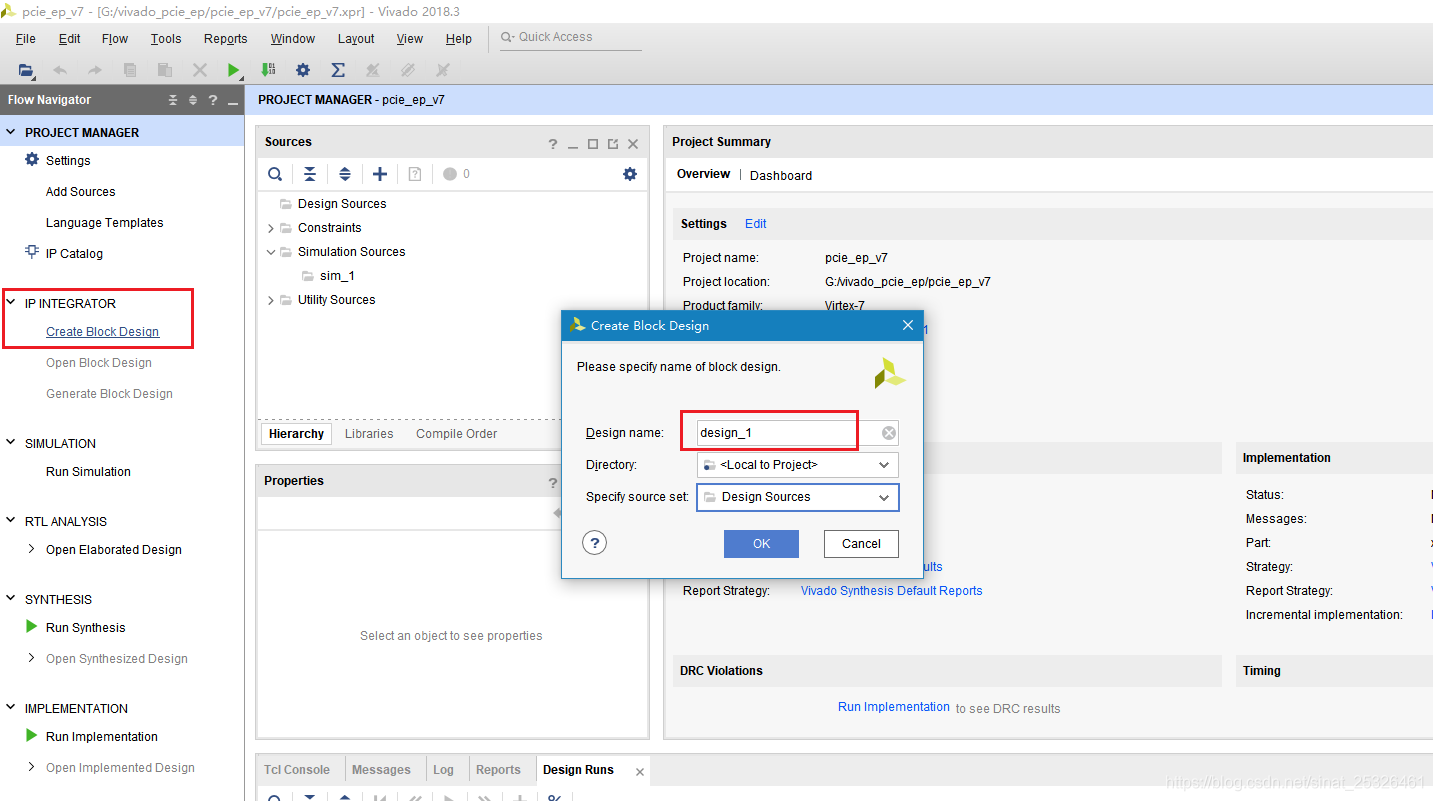This screenshot has width=1433, height=801.
Task: Click Flow Navigator expand all icon
Action: coord(193,100)
